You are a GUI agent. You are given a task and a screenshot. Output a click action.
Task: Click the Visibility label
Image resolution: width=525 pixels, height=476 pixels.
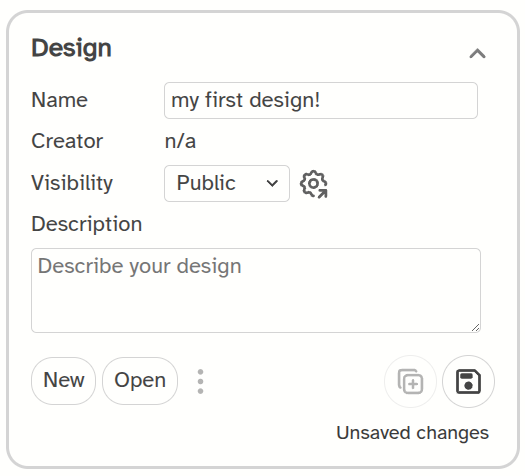(x=72, y=183)
